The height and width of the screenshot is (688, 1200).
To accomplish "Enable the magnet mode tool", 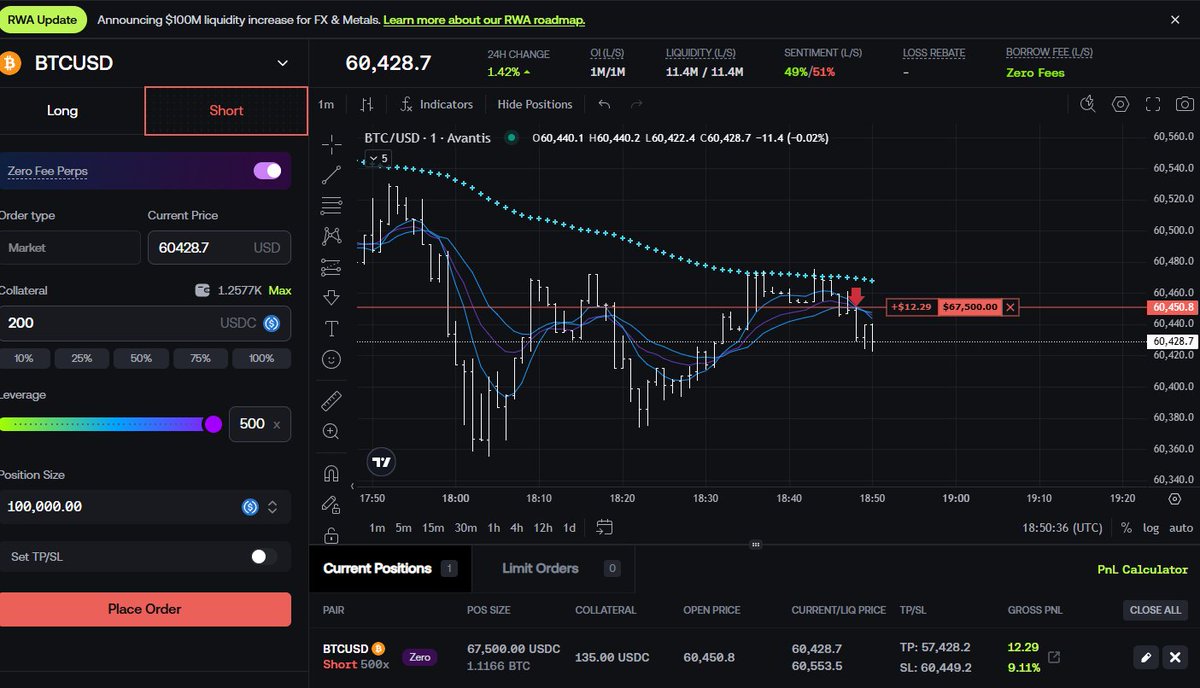I will coord(331,474).
